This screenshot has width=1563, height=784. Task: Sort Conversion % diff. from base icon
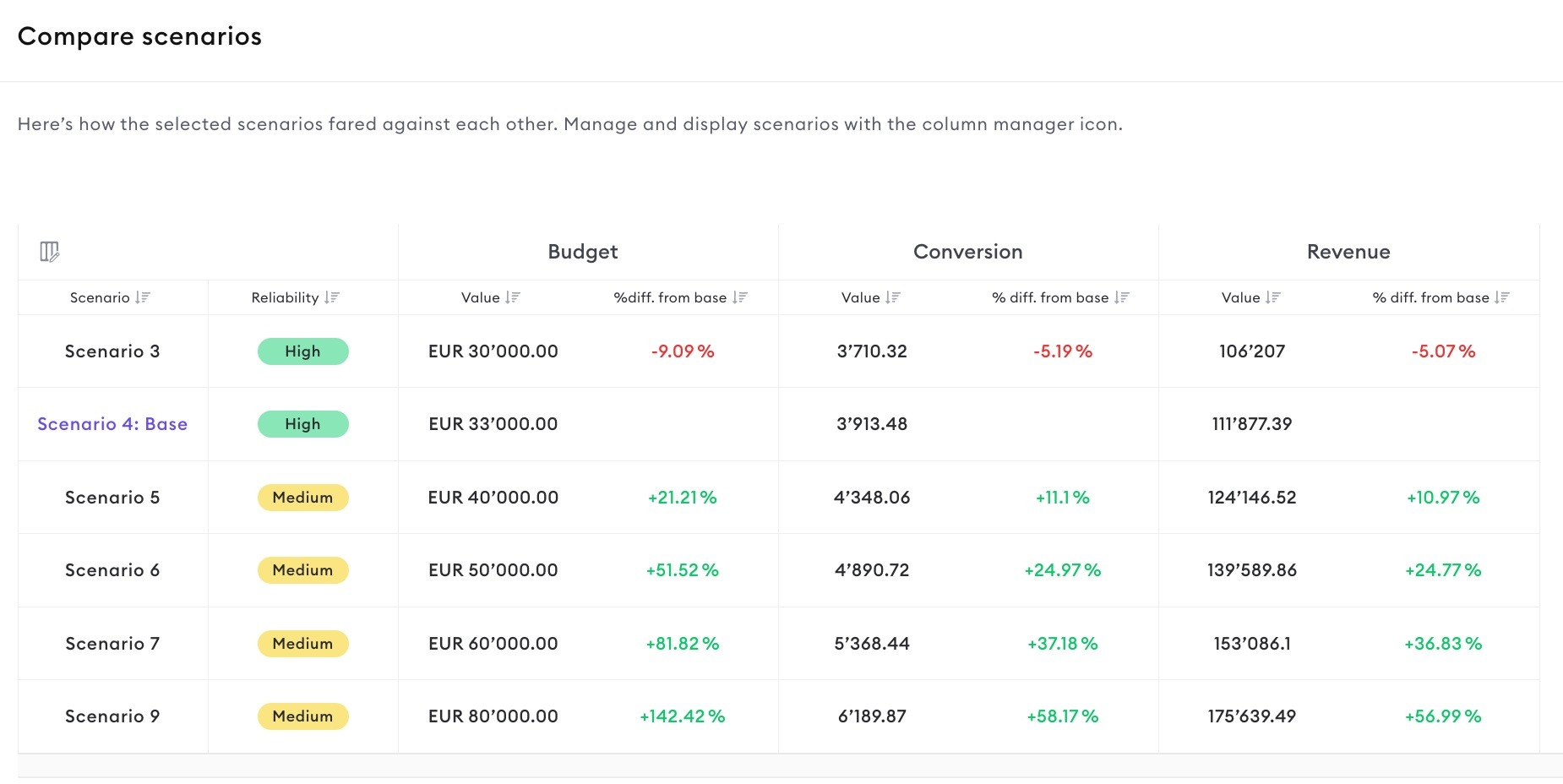coord(1122,297)
